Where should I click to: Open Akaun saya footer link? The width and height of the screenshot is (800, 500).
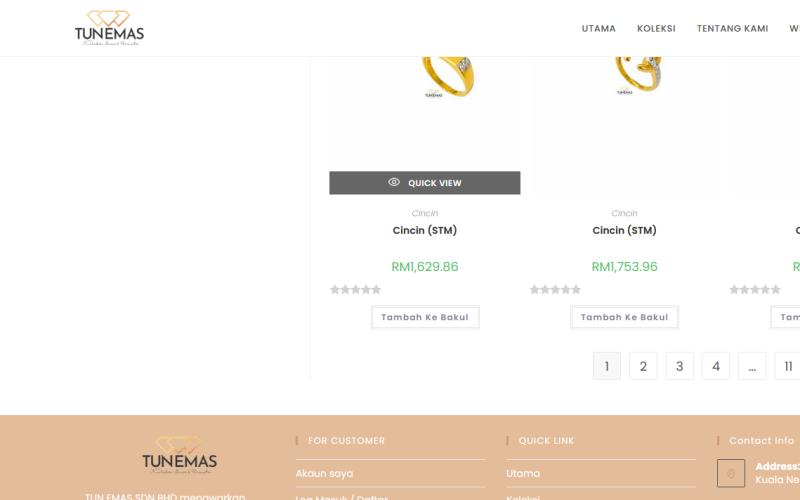pyautogui.click(x=324, y=473)
